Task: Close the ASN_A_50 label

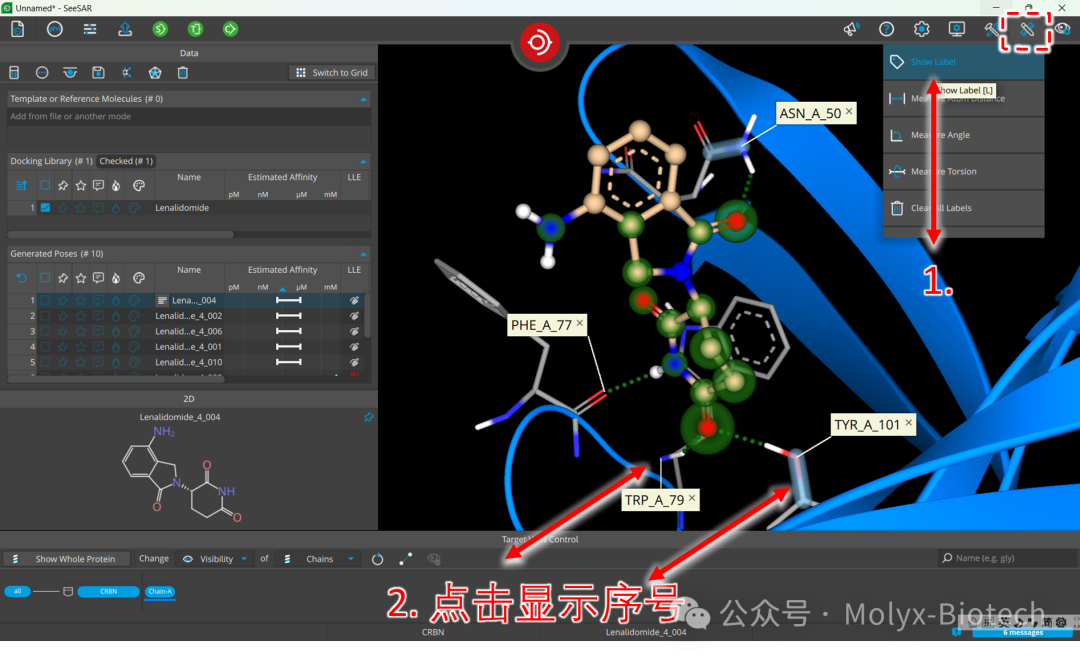Action: pos(849,112)
